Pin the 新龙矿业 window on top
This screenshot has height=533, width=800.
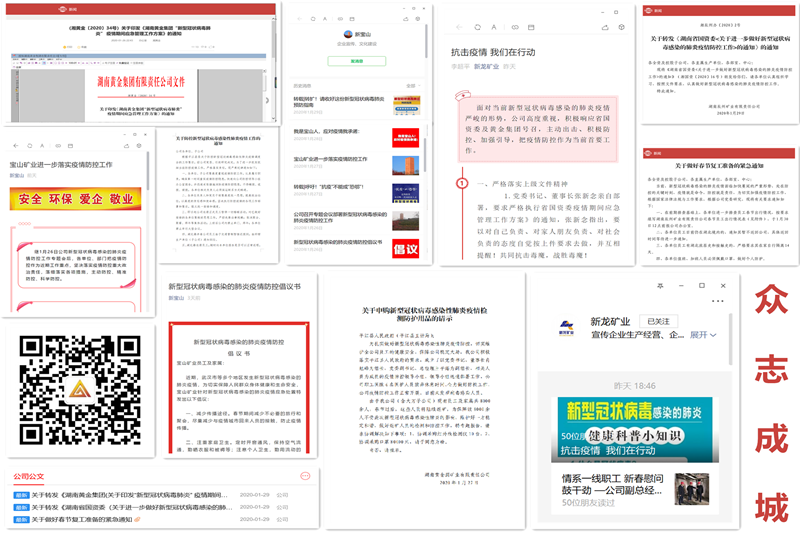[x=660, y=286]
